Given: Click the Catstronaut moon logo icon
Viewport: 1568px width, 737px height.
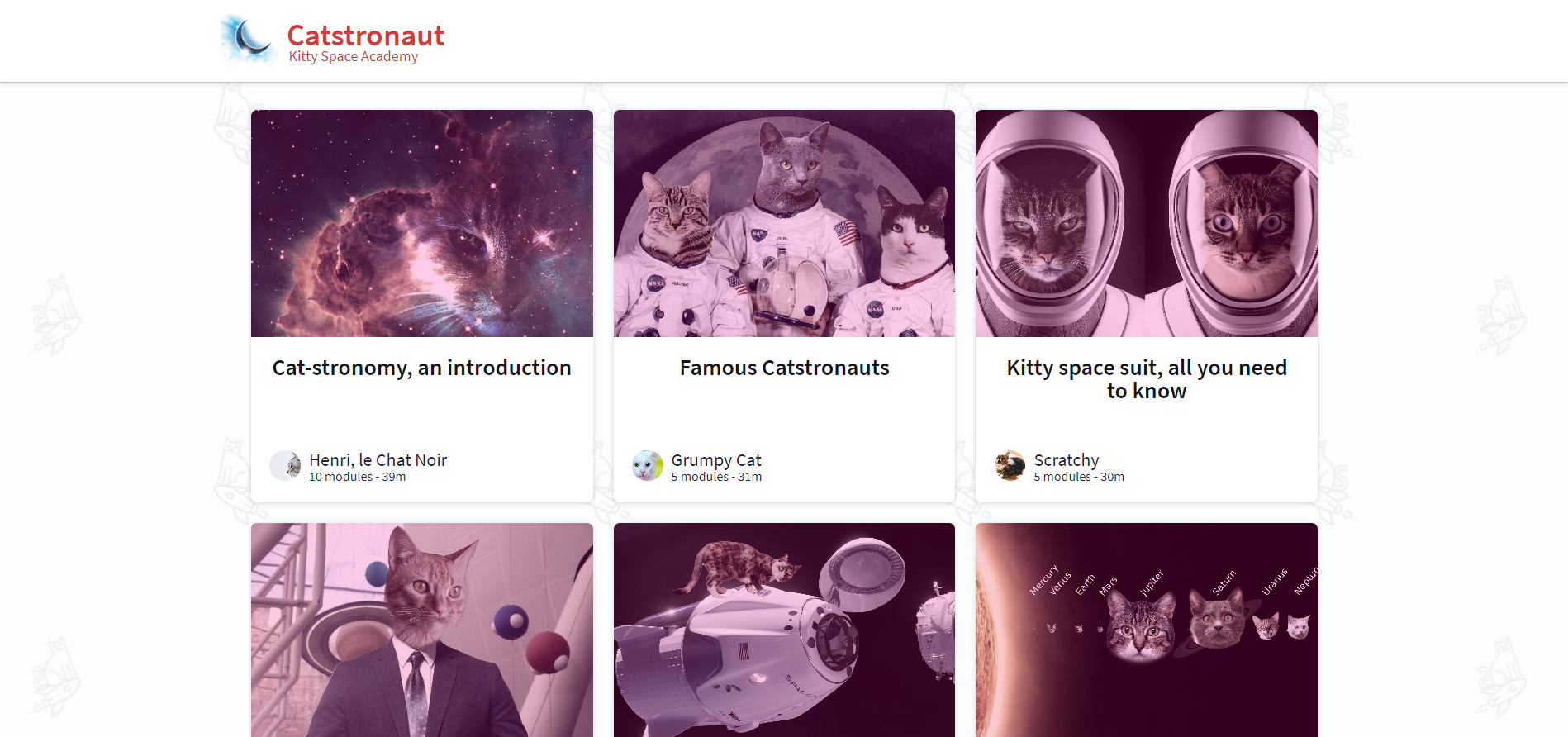Looking at the screenshot, I should pos(245,37).
